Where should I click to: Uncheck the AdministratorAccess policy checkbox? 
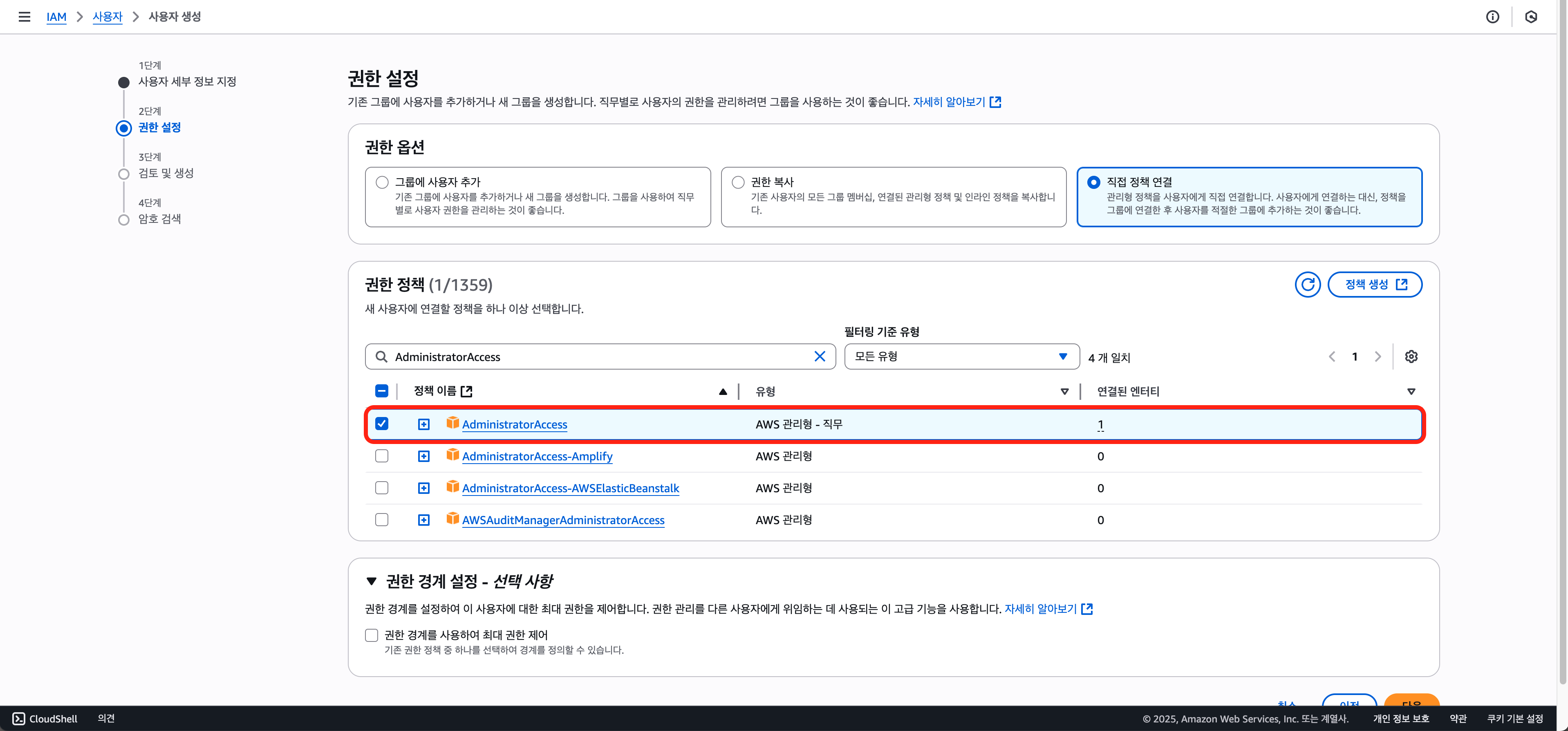pos(382,424)
